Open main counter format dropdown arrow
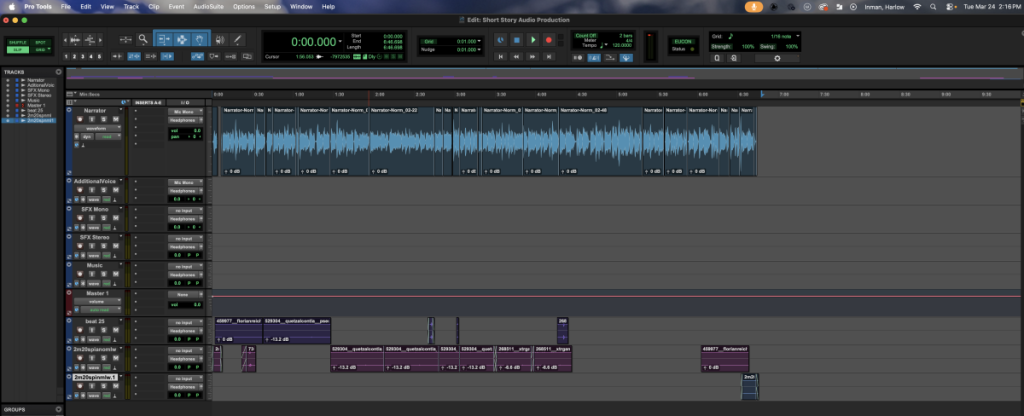The image size is (1024, 416). [340, 42]
